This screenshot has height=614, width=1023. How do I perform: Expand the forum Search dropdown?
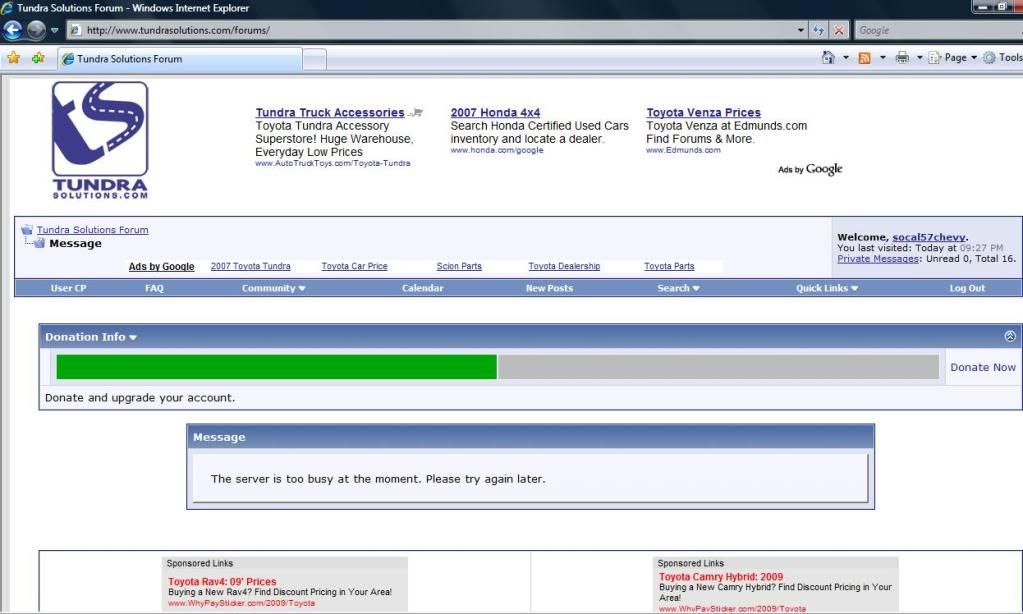coord(678,288)
